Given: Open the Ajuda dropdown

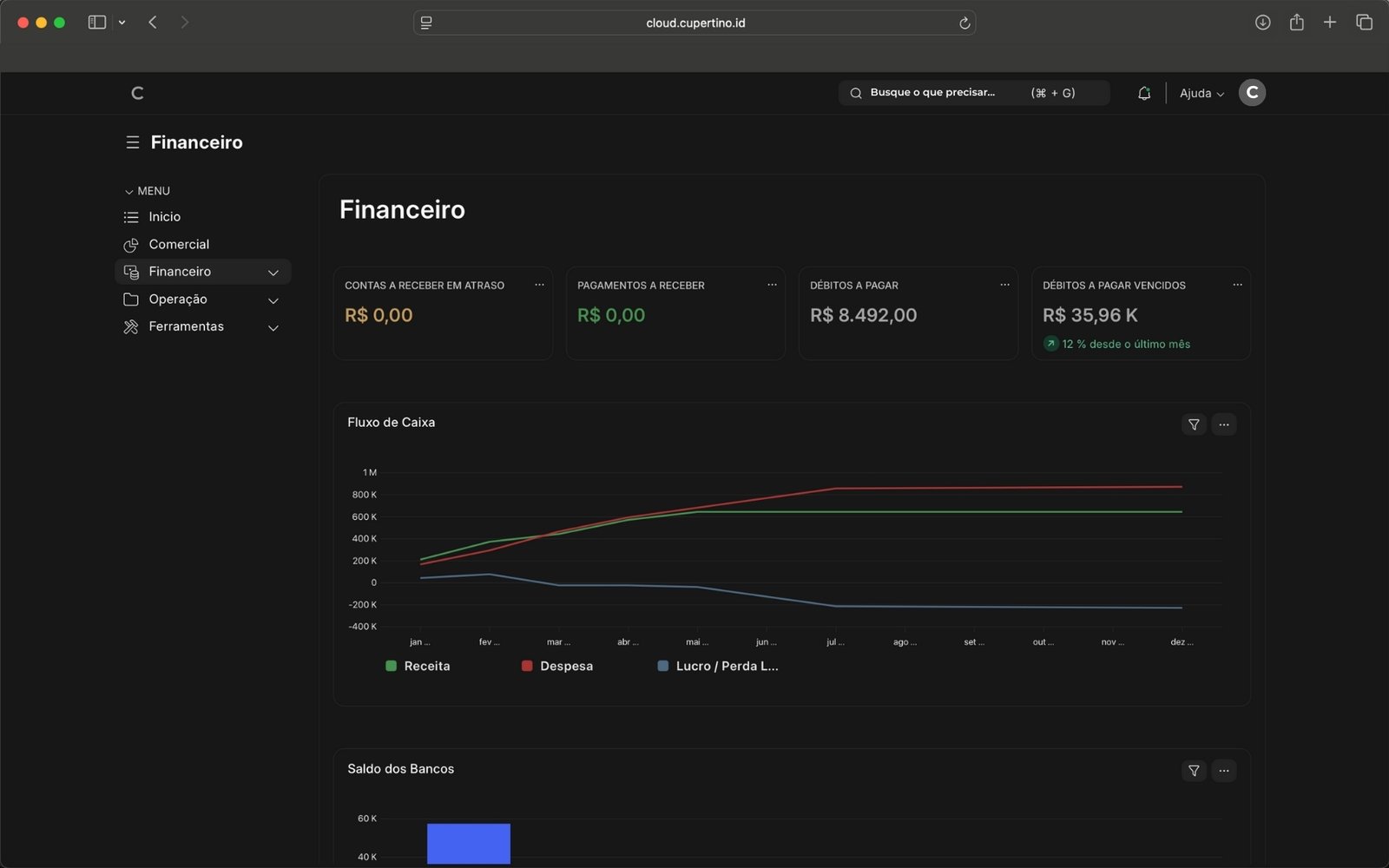Looking at the screenshot, I should pyautogui.click(x=1201, y=93).
